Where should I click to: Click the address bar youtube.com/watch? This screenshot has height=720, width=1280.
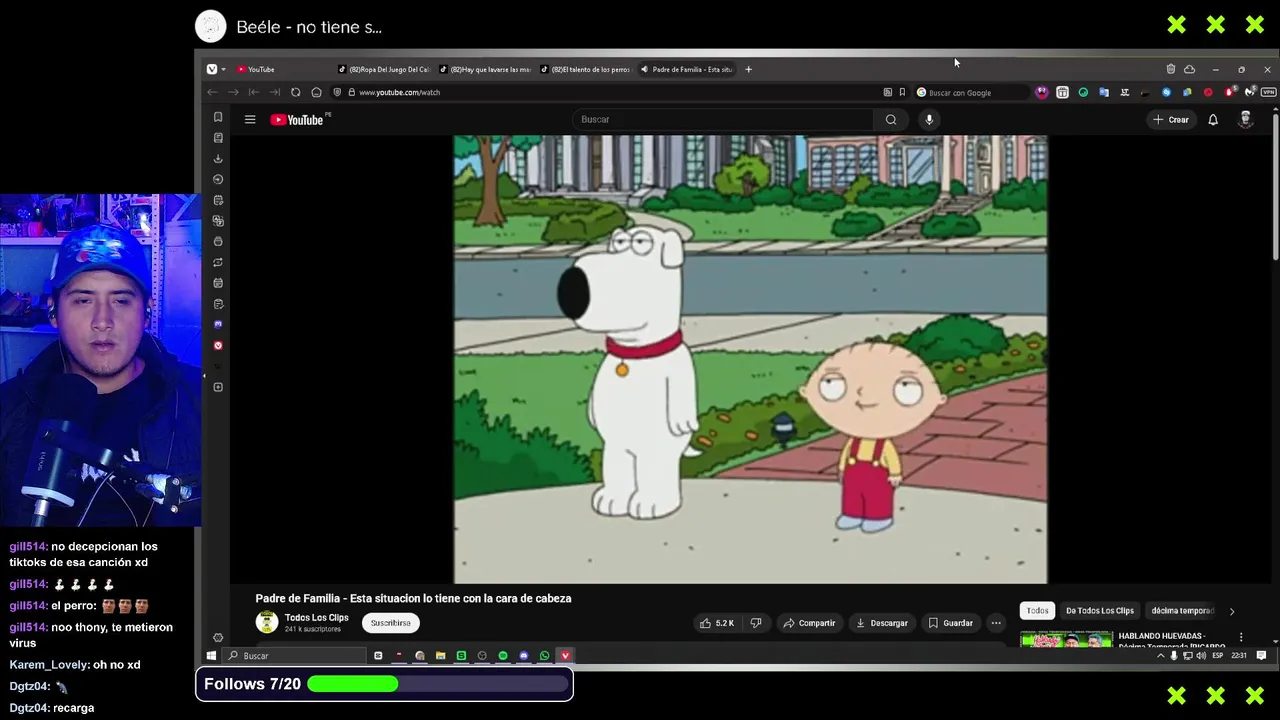(400, 92)
